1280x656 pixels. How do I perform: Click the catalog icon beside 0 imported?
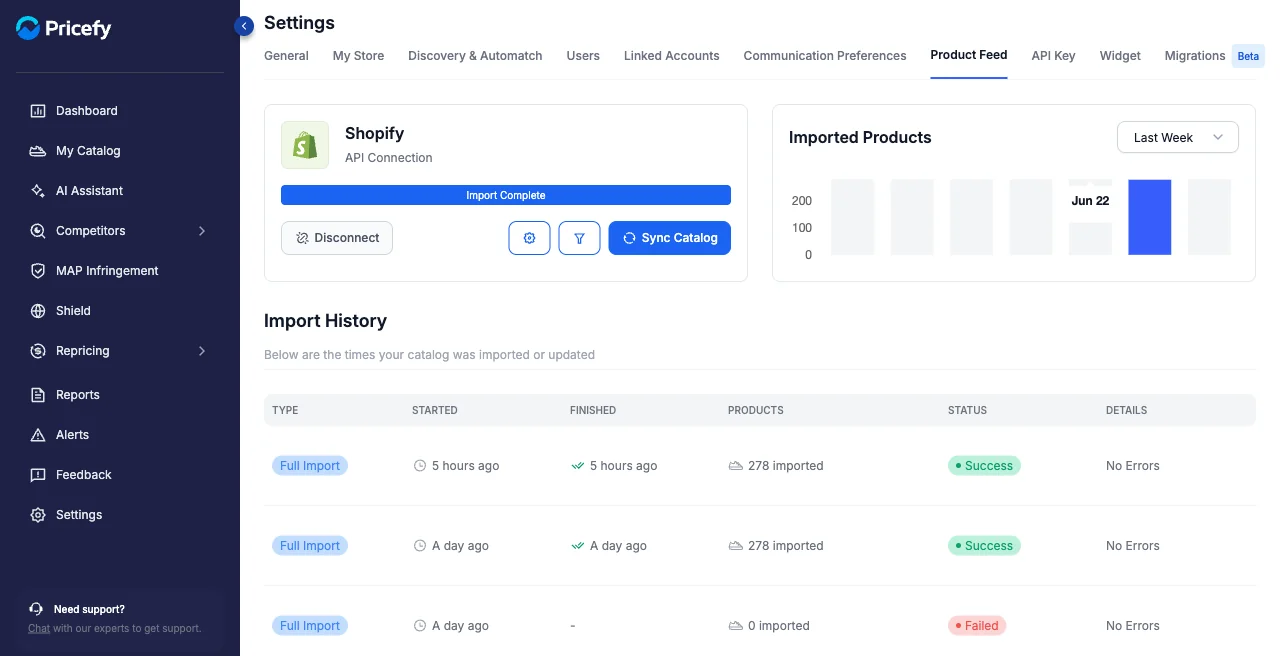[x=736, y=626]
